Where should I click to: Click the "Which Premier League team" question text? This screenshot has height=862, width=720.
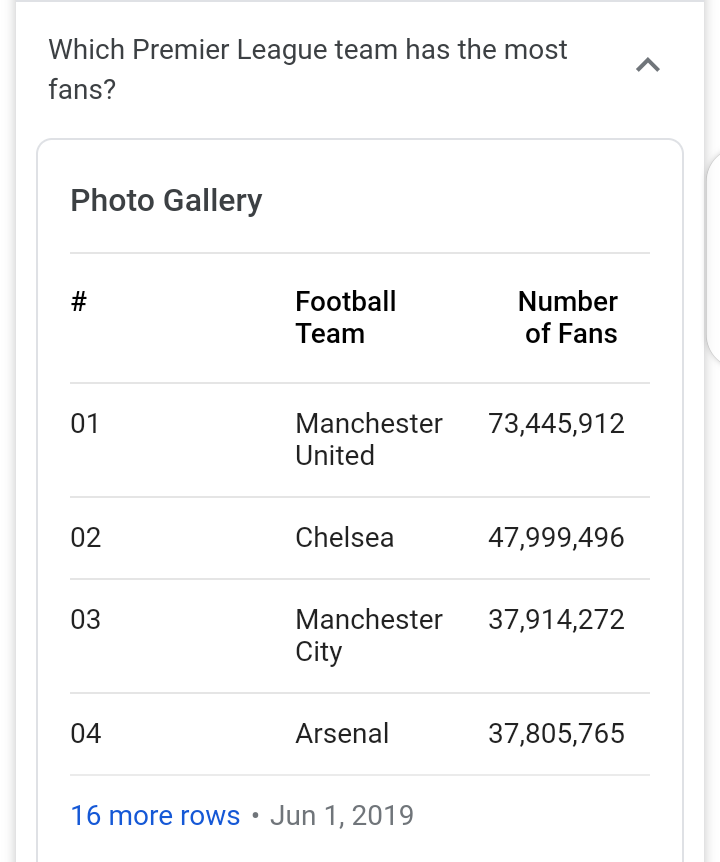[308, 69]
